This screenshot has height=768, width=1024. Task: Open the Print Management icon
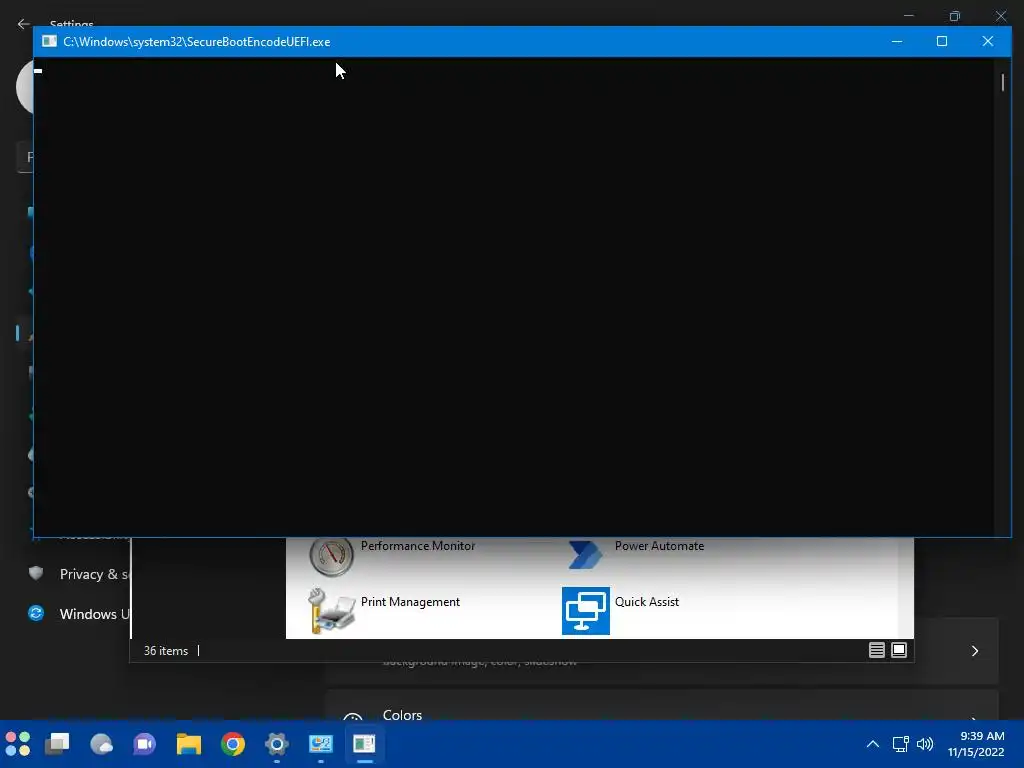(331, 611)
